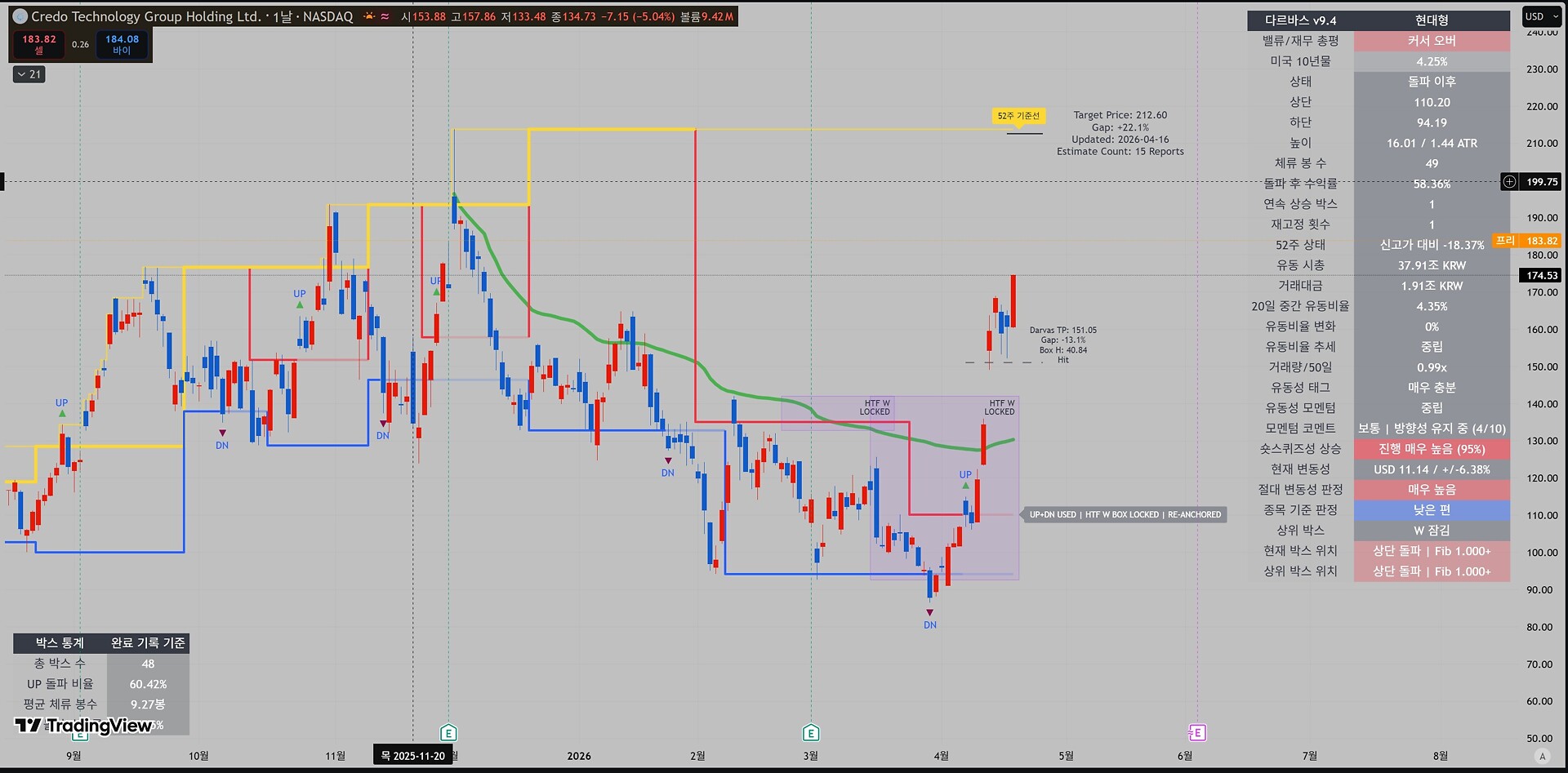Screen dimensions: 1568x773
Task: Click the UP+DN USED HTF W BOX LOCKED label
Action: click(x=1125, y=515)
